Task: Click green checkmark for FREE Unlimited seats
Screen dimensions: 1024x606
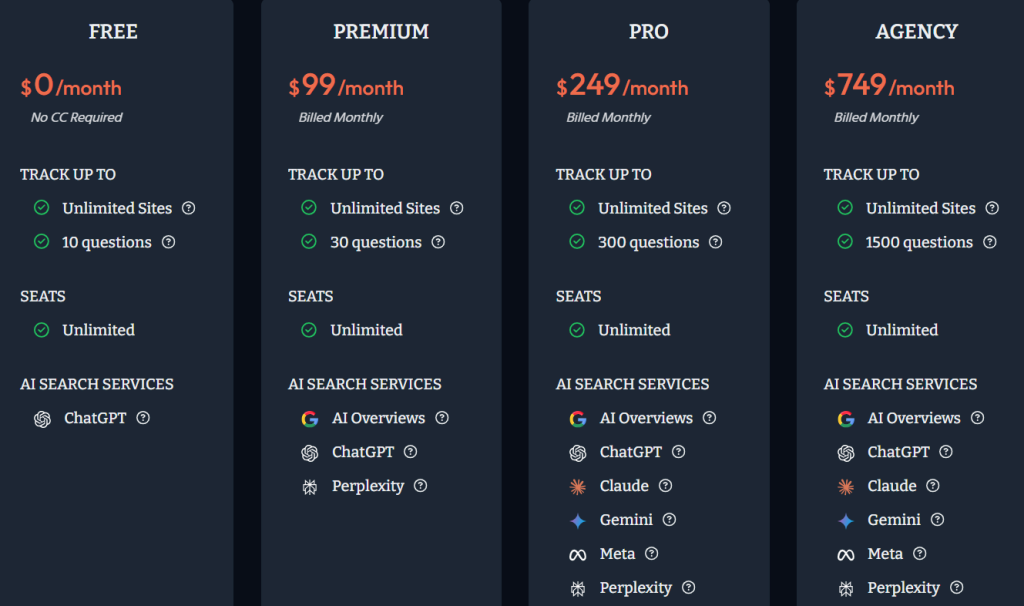Action: tap(42, 330)
